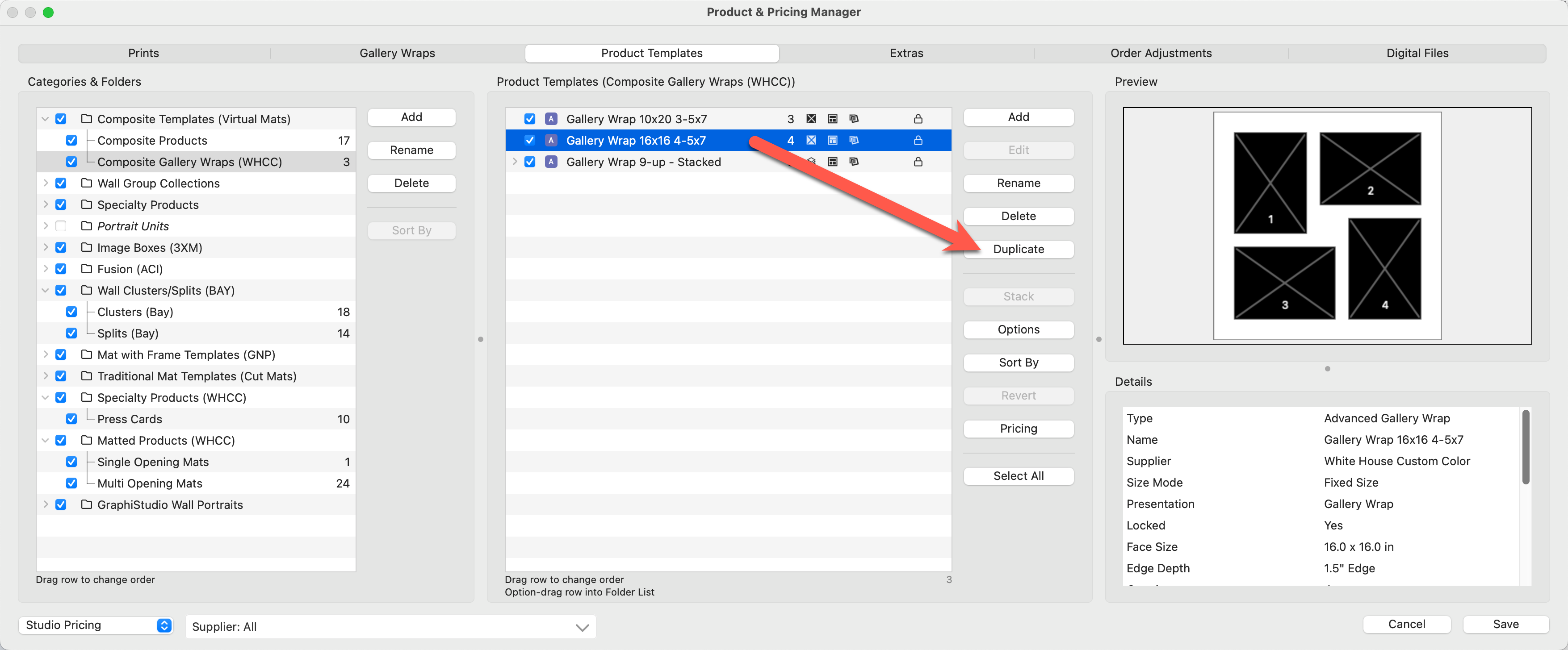Screen dimensions: 1568x650
Task: Uncheck Composite Products checkbox
Action: pyautogui.click(x=71, y=141)
